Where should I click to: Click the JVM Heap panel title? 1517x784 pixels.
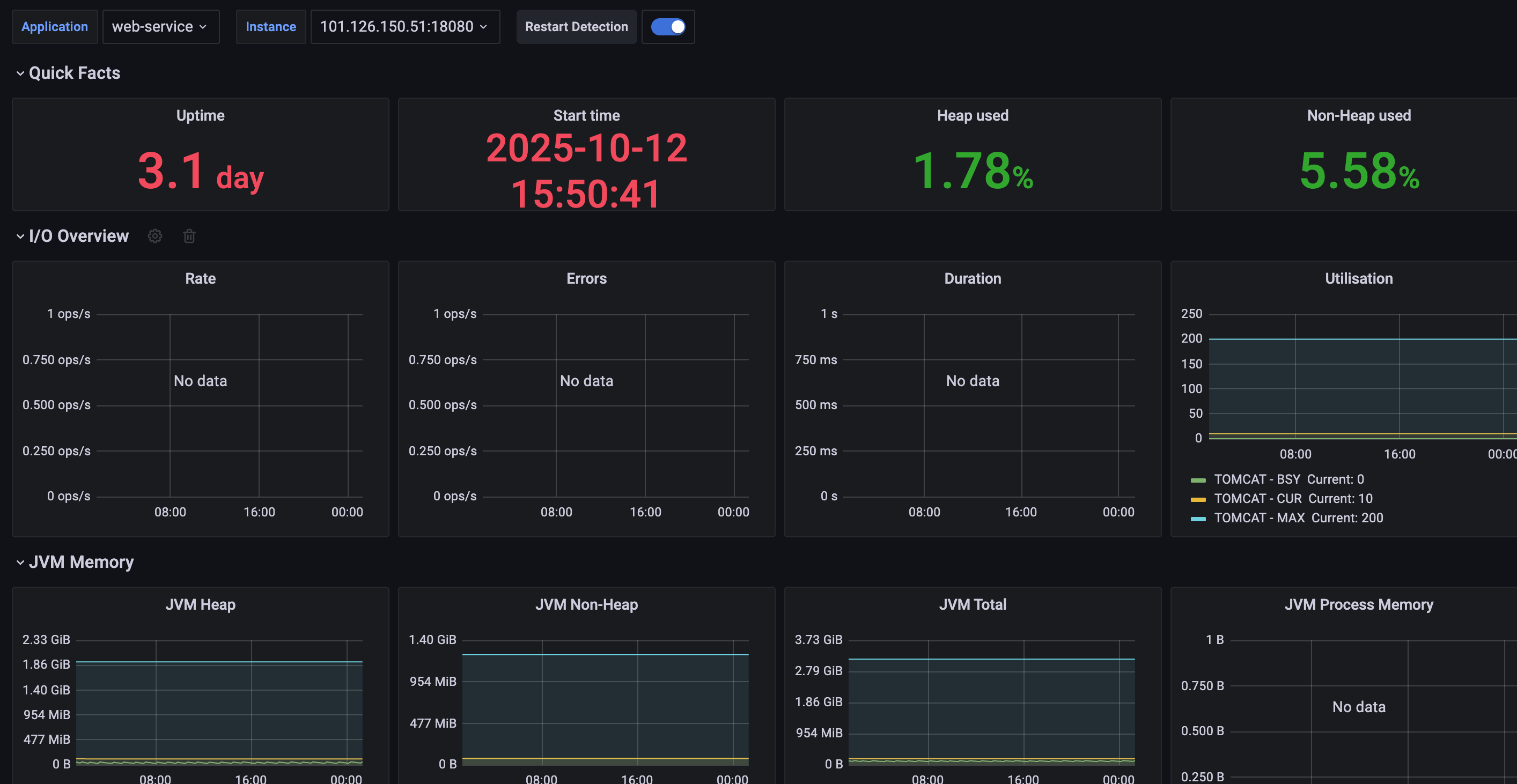click(x=200, y=604)
